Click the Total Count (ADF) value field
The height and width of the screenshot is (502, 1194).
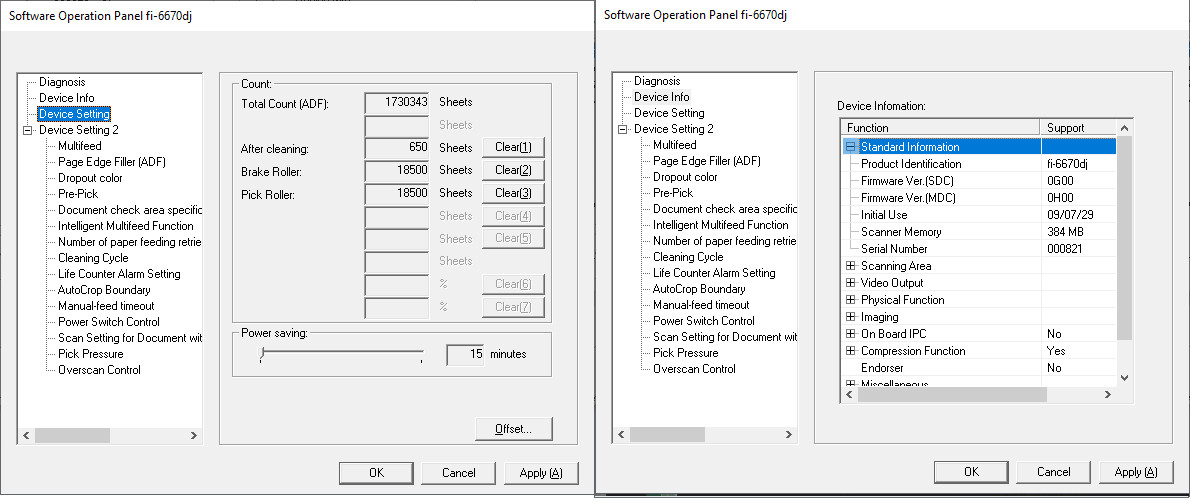point(397,102)
